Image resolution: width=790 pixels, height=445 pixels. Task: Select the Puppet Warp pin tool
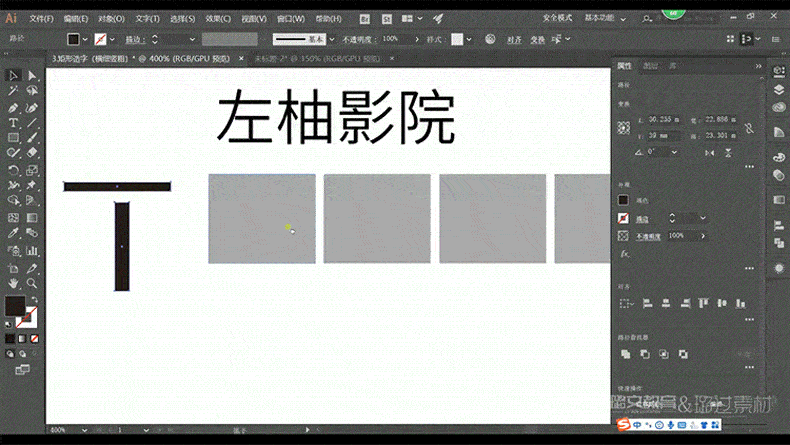(x=32, y=185)
